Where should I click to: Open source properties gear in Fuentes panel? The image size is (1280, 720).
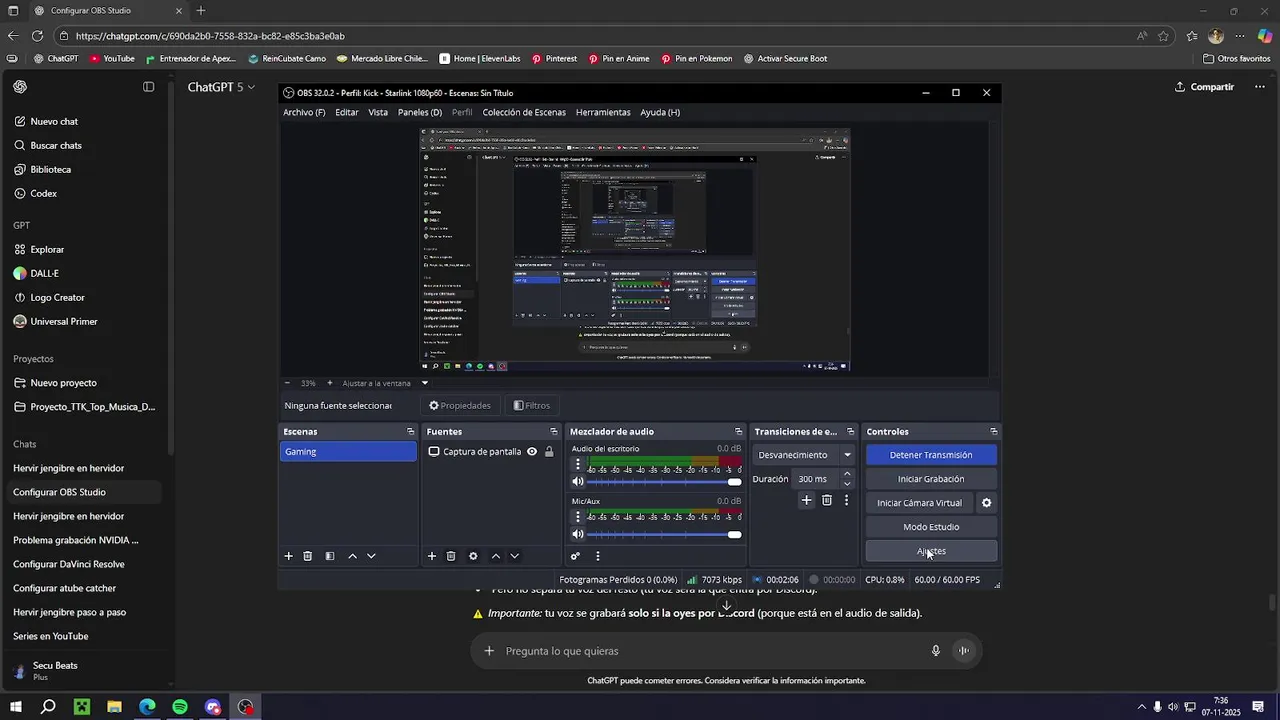point(473,556)
